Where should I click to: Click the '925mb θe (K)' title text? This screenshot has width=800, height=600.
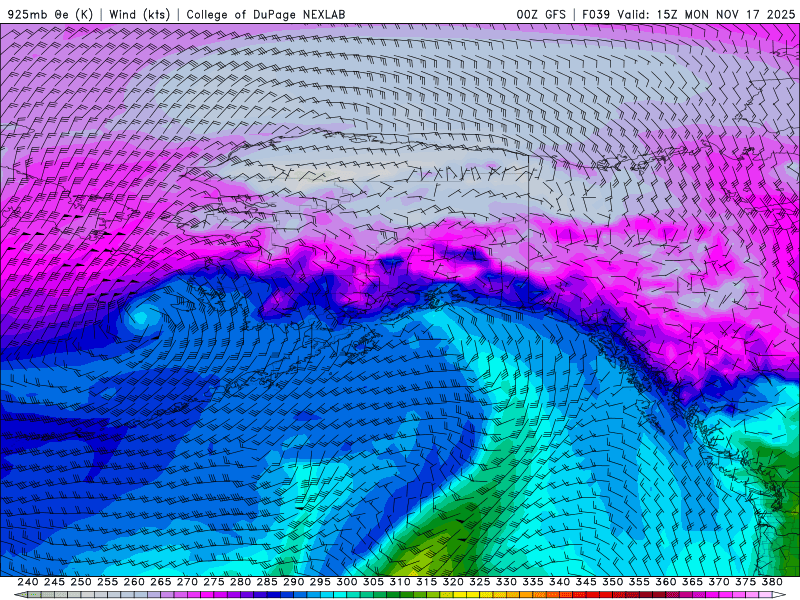point(51,14)
